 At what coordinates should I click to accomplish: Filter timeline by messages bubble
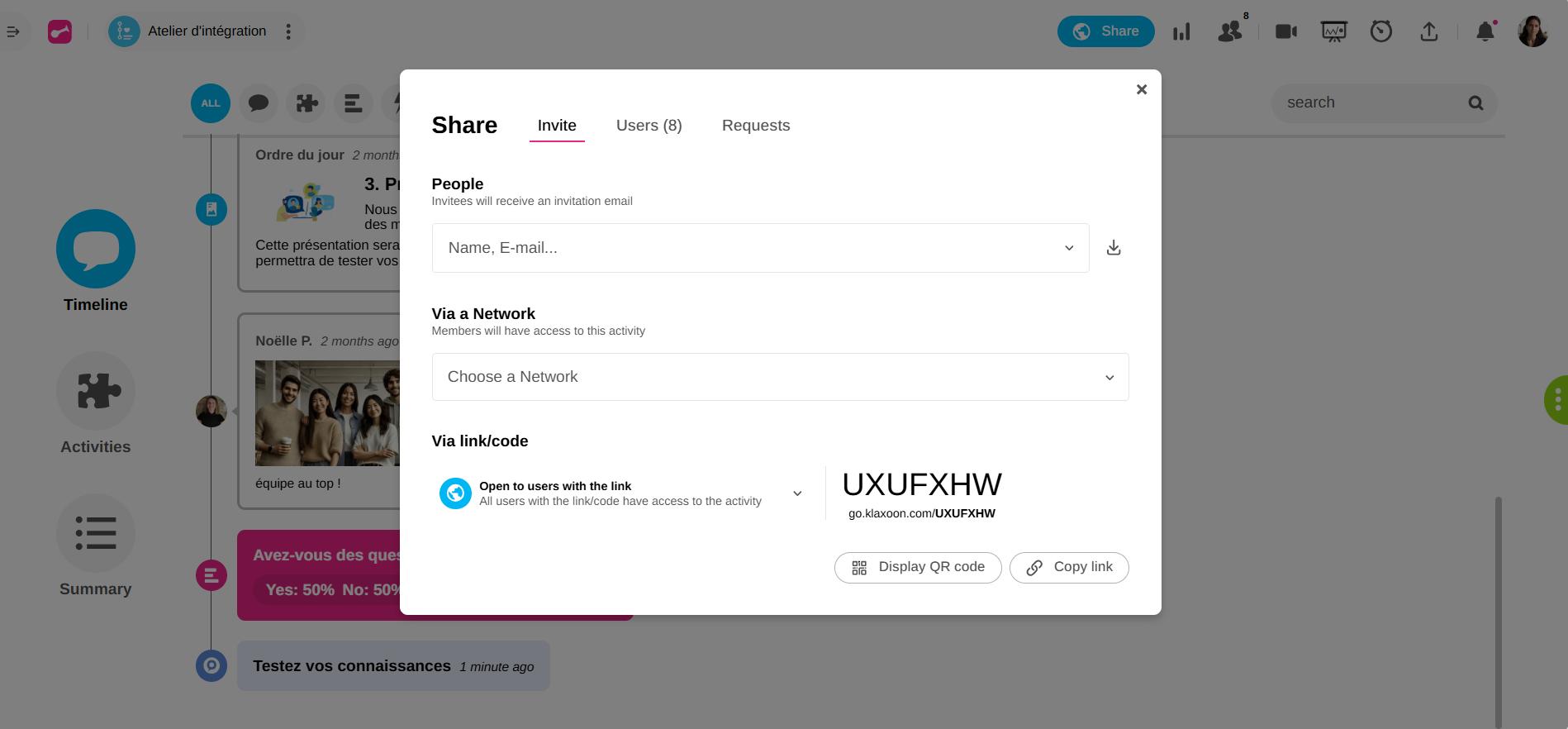click(259, 103)
